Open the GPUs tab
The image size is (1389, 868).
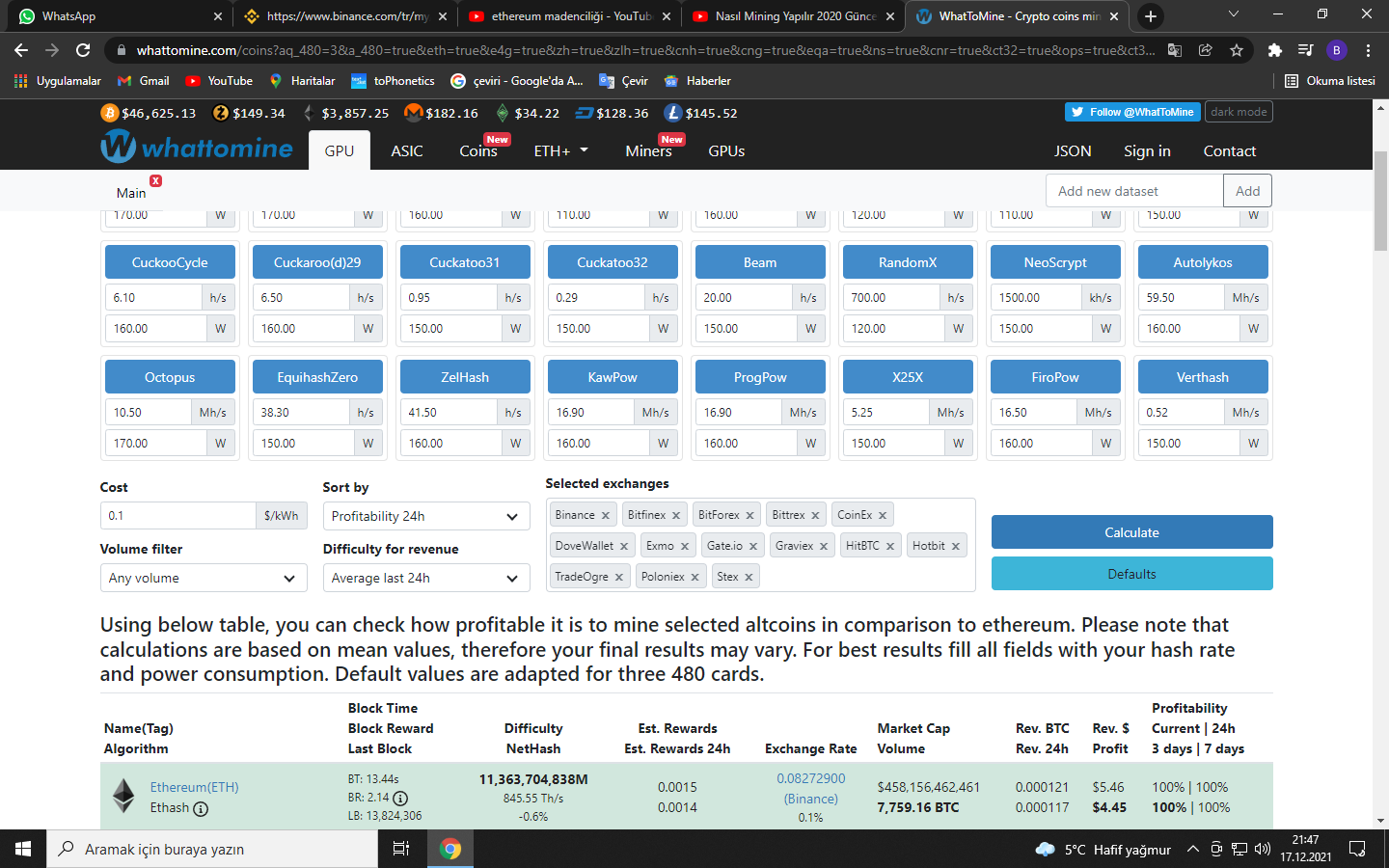click(726, 151)
